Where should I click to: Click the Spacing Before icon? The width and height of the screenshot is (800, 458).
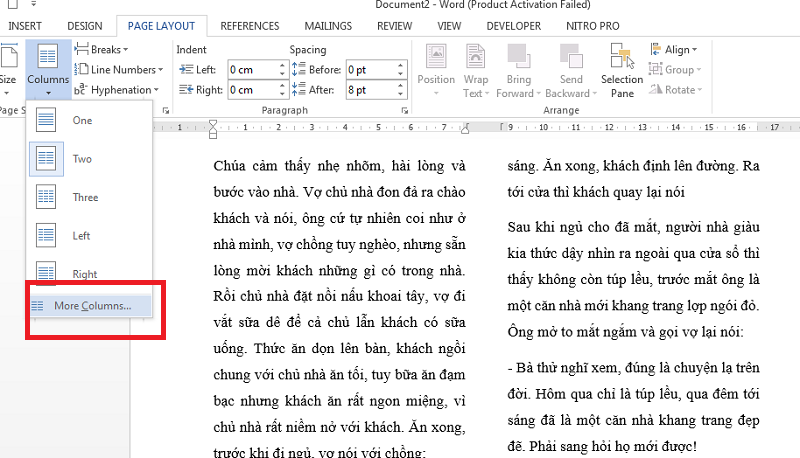coord(299,69)
